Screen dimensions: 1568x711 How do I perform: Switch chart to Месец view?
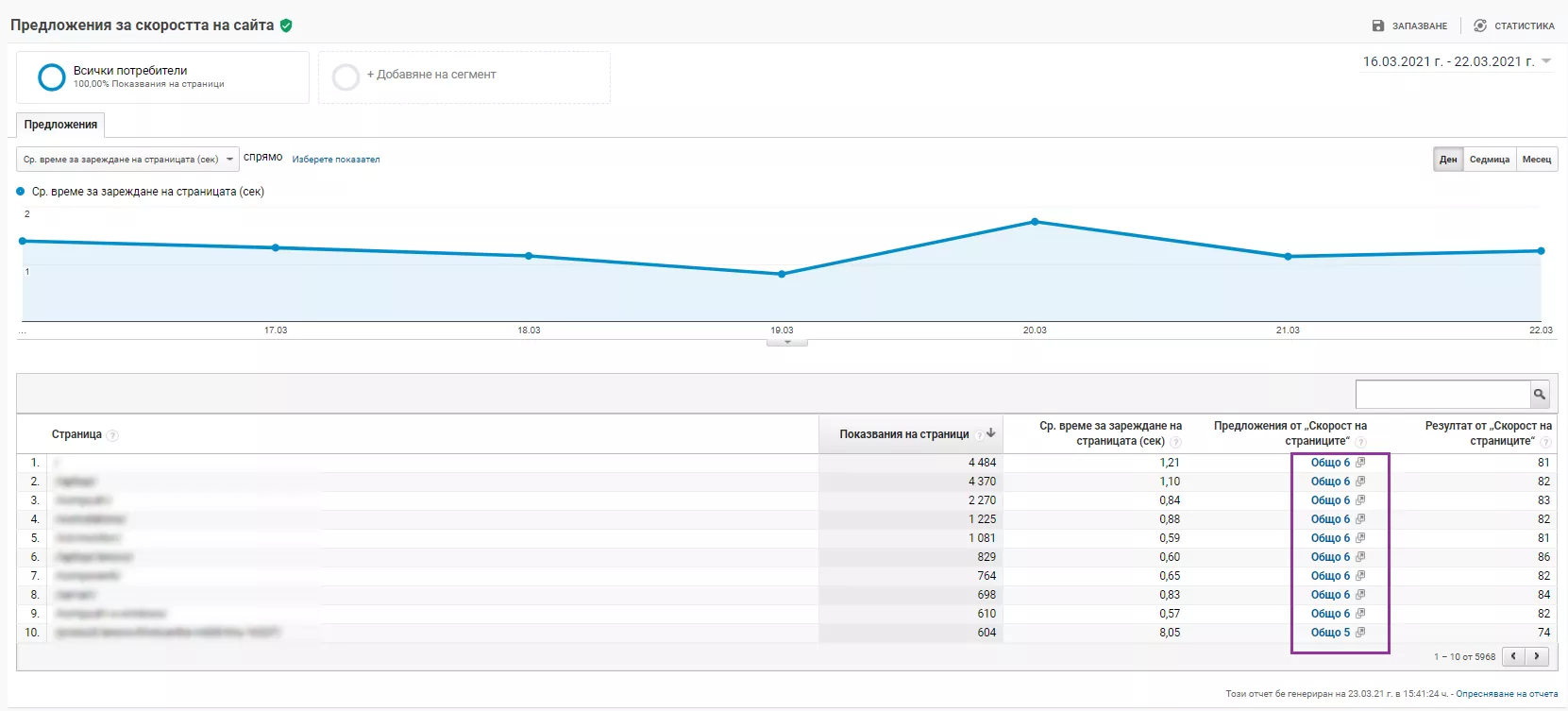pyautogui.click(x=1537, y=160)
